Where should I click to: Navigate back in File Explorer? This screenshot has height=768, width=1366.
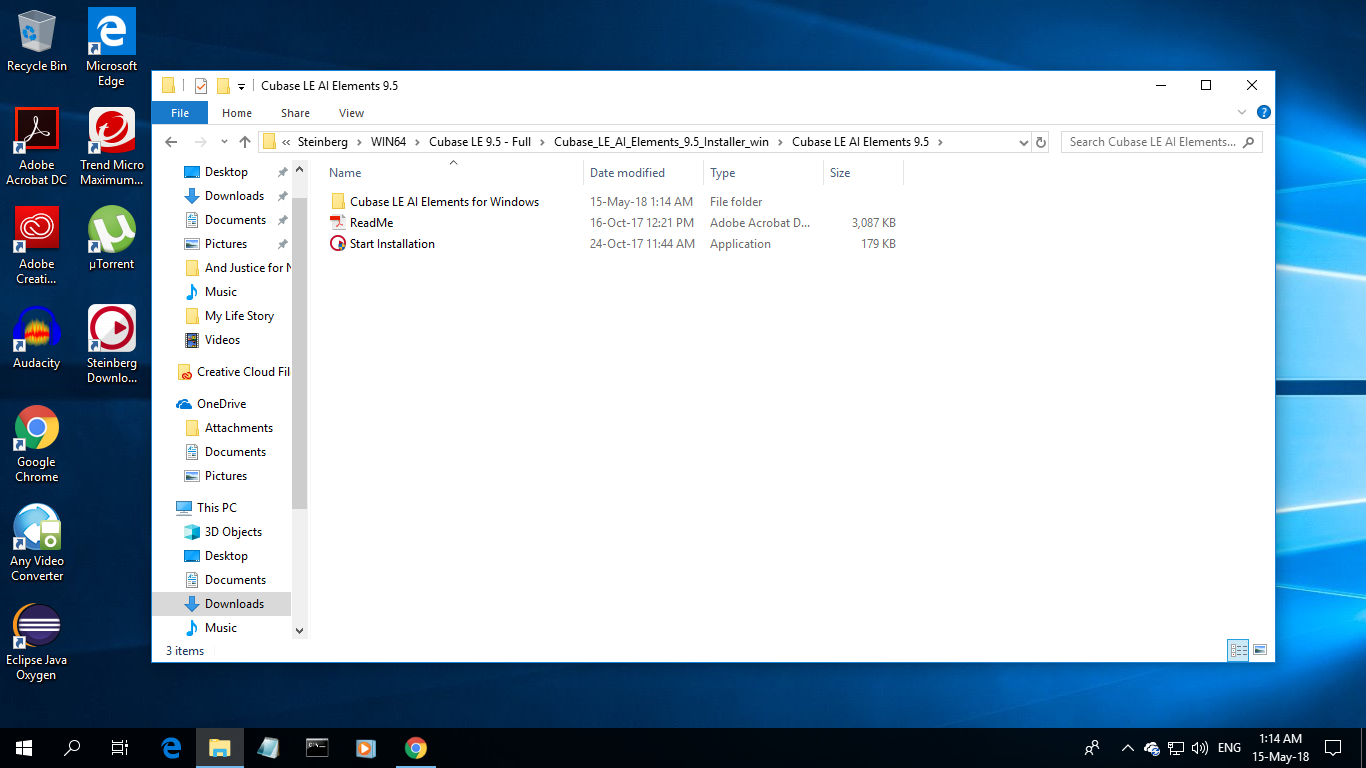click(x=171, y=142)
